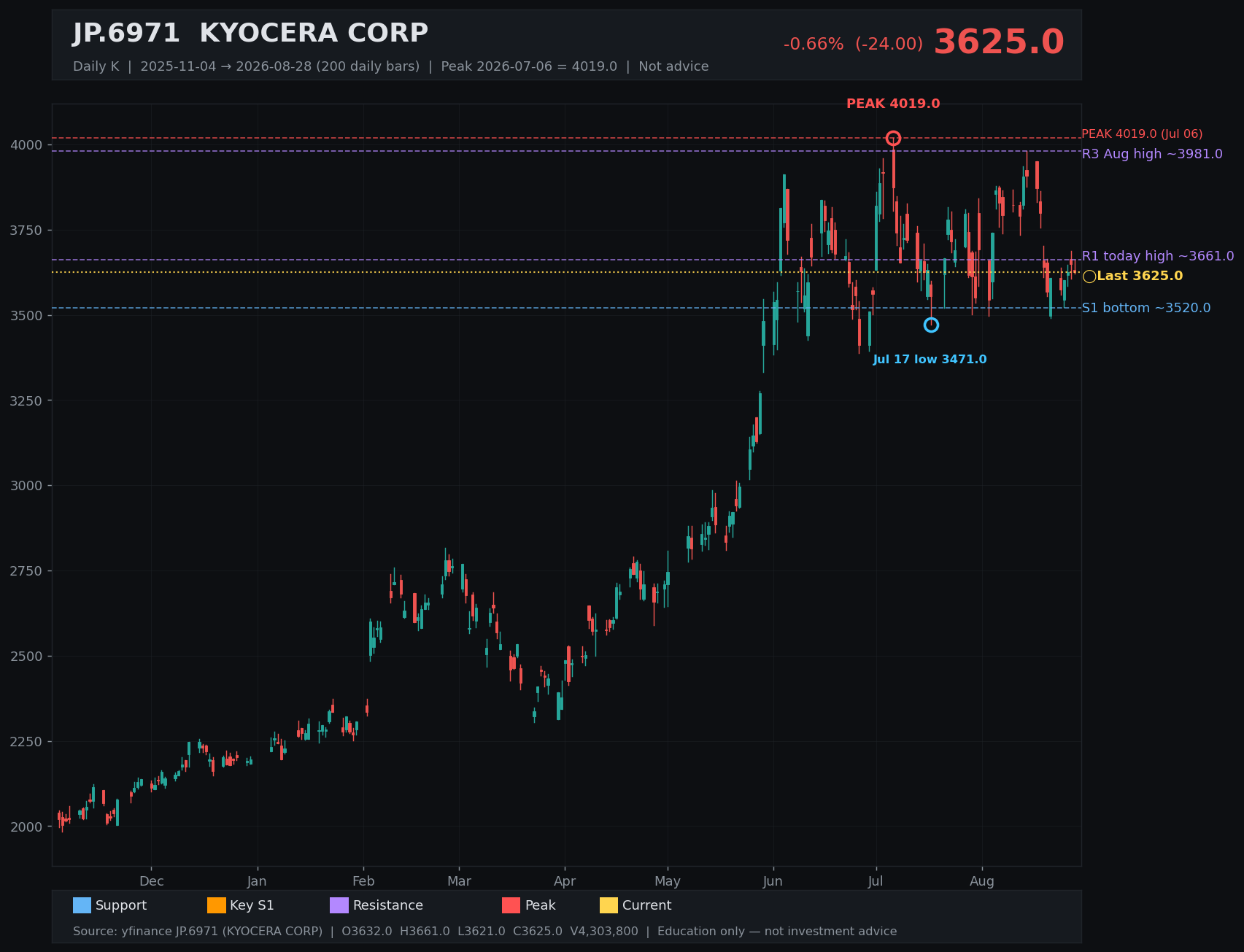Image resolution: width=1244 pixels, height=952 pixels.
Task: Click the 2000 price-axis label
Action: point(26,827)
